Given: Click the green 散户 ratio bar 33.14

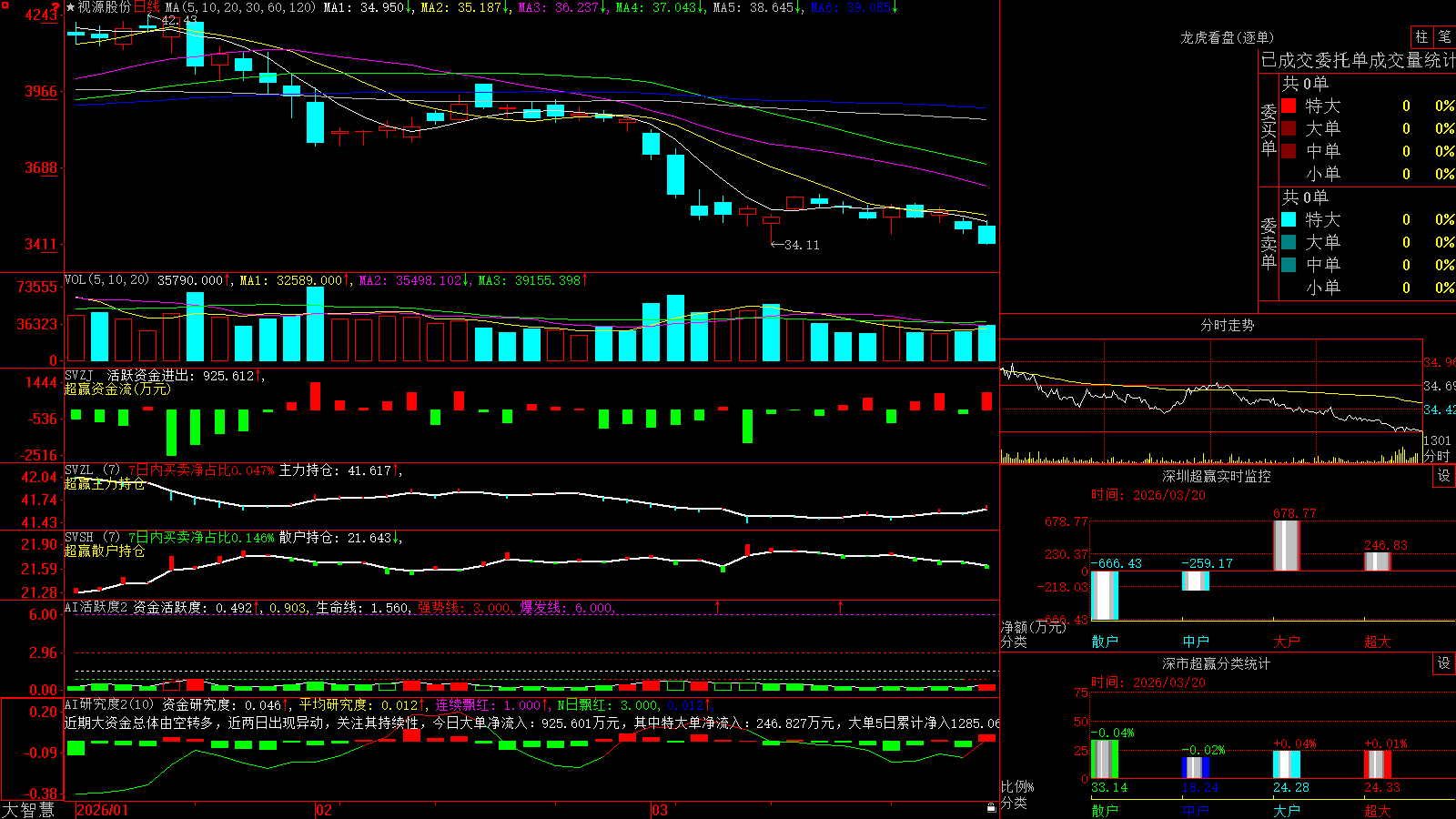Looking at the screenshot, I should pos(1105,759).
